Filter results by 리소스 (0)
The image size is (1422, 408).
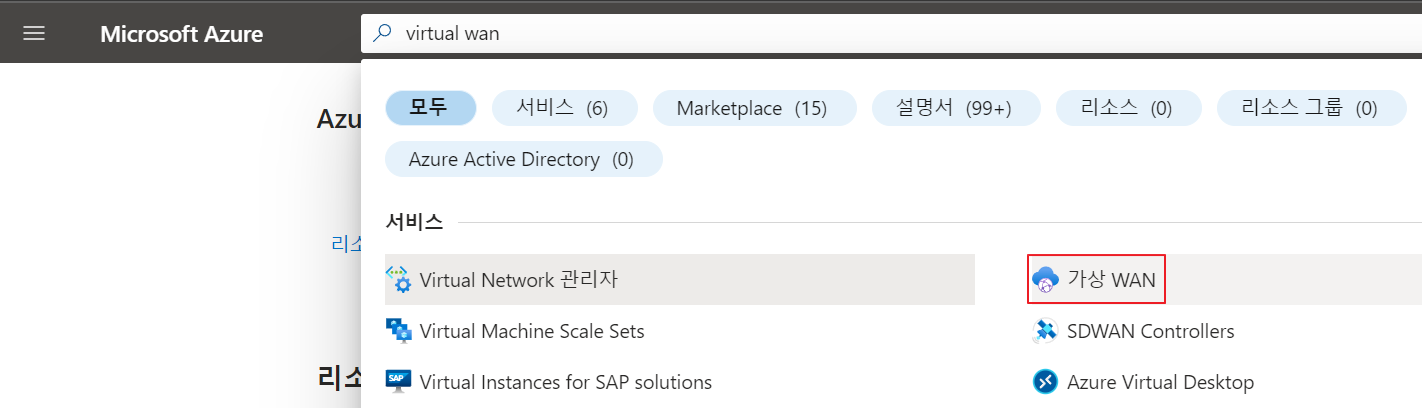1127,108
